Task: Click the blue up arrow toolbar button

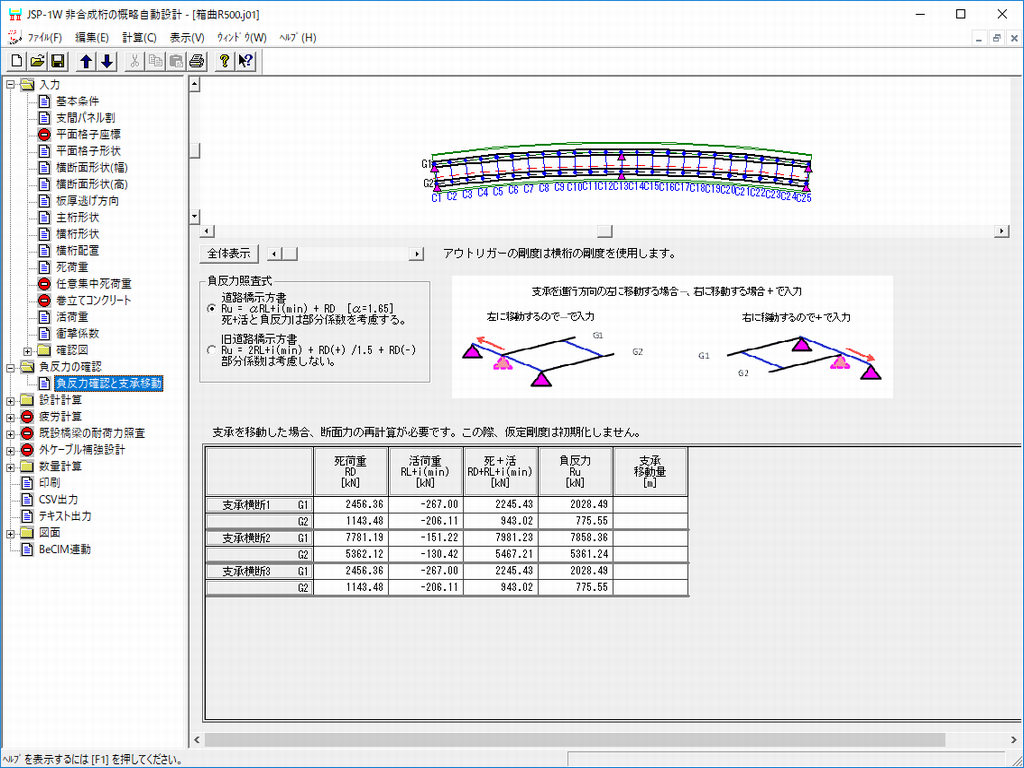Action: click(87, 61)
